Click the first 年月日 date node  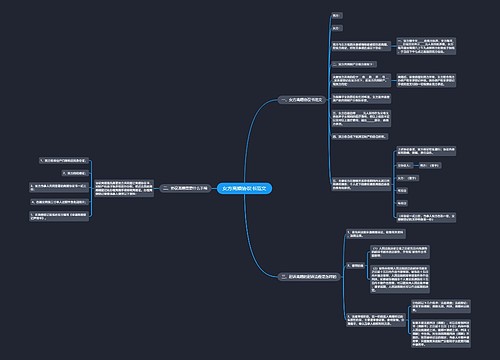click(402, 191)
